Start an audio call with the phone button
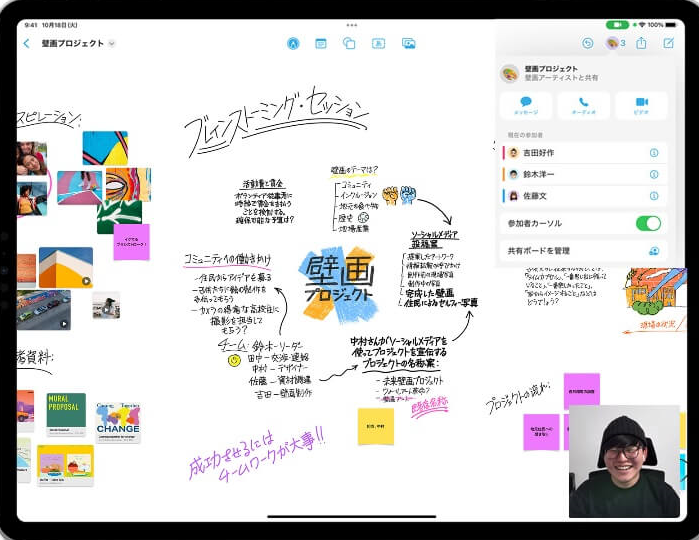Viewport: 699px width, 540px height. click(584, 106)
